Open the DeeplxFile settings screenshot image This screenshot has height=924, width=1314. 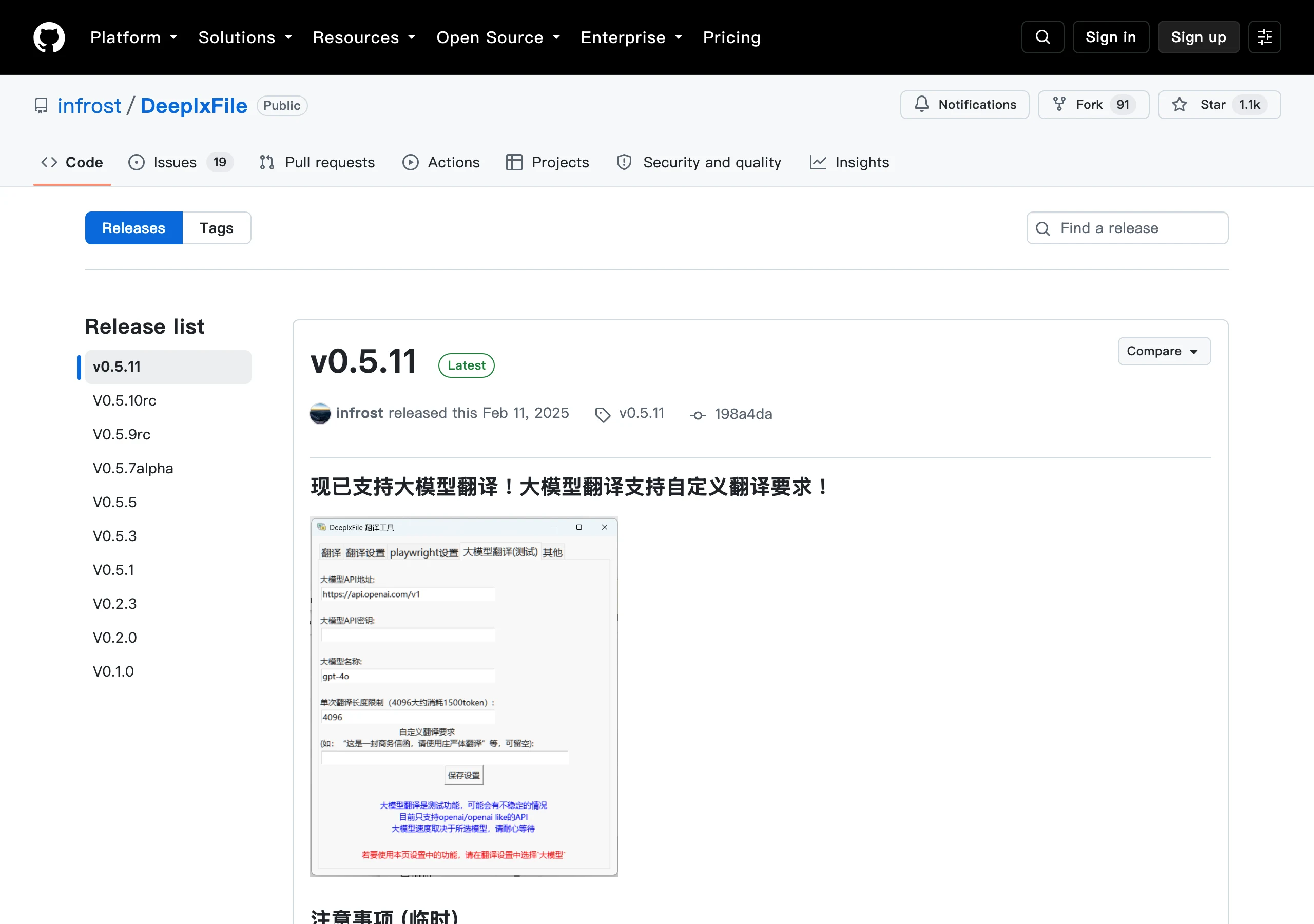[x=463, y=697]
